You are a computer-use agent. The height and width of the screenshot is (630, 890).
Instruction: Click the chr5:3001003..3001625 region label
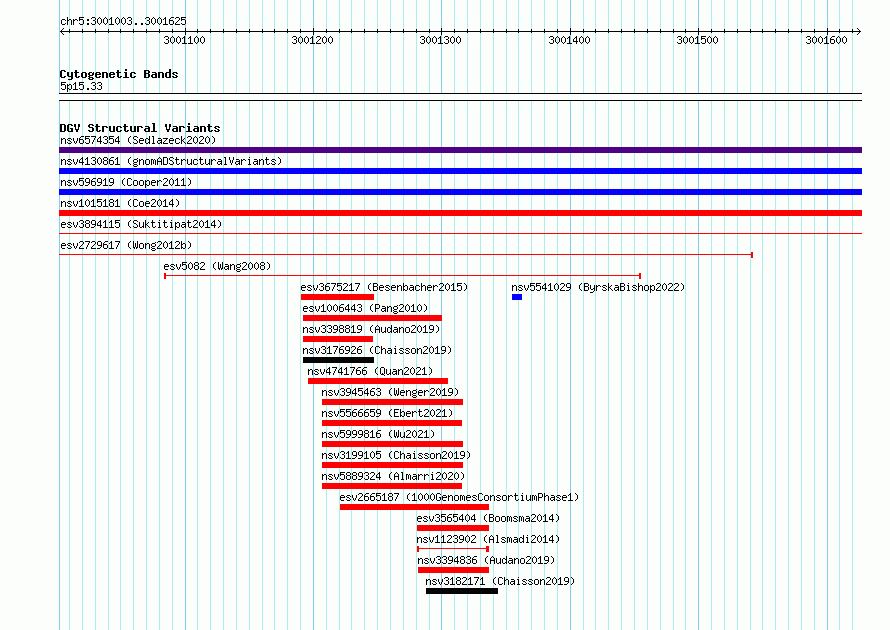pos(123,21)
